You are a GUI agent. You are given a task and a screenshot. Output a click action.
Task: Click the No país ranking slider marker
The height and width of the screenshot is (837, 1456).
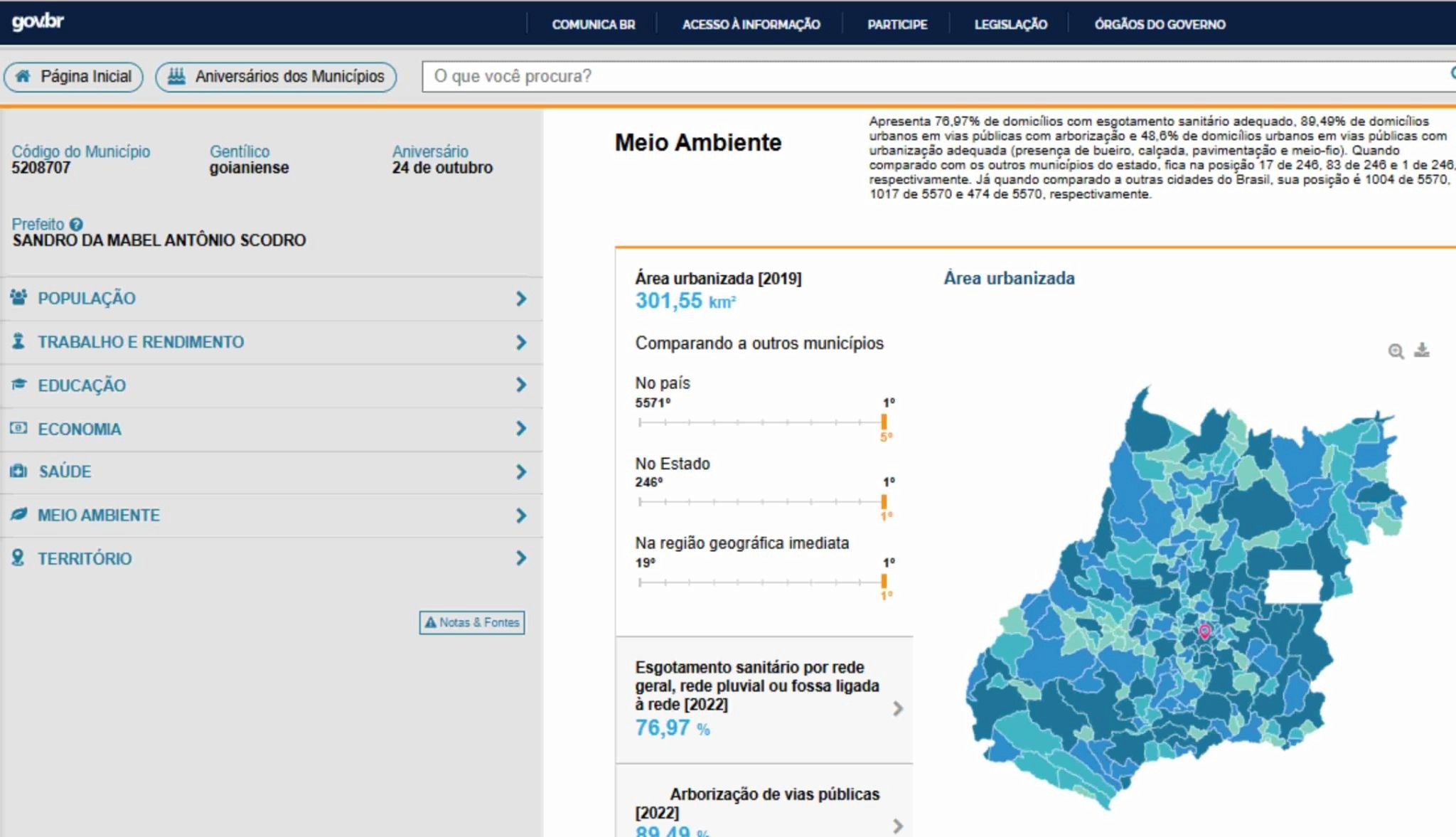click(884, 422)
